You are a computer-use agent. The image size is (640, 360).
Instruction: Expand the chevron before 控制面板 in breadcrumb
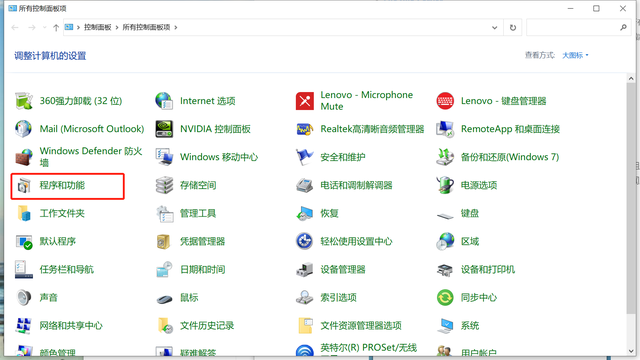click(78, 27)
